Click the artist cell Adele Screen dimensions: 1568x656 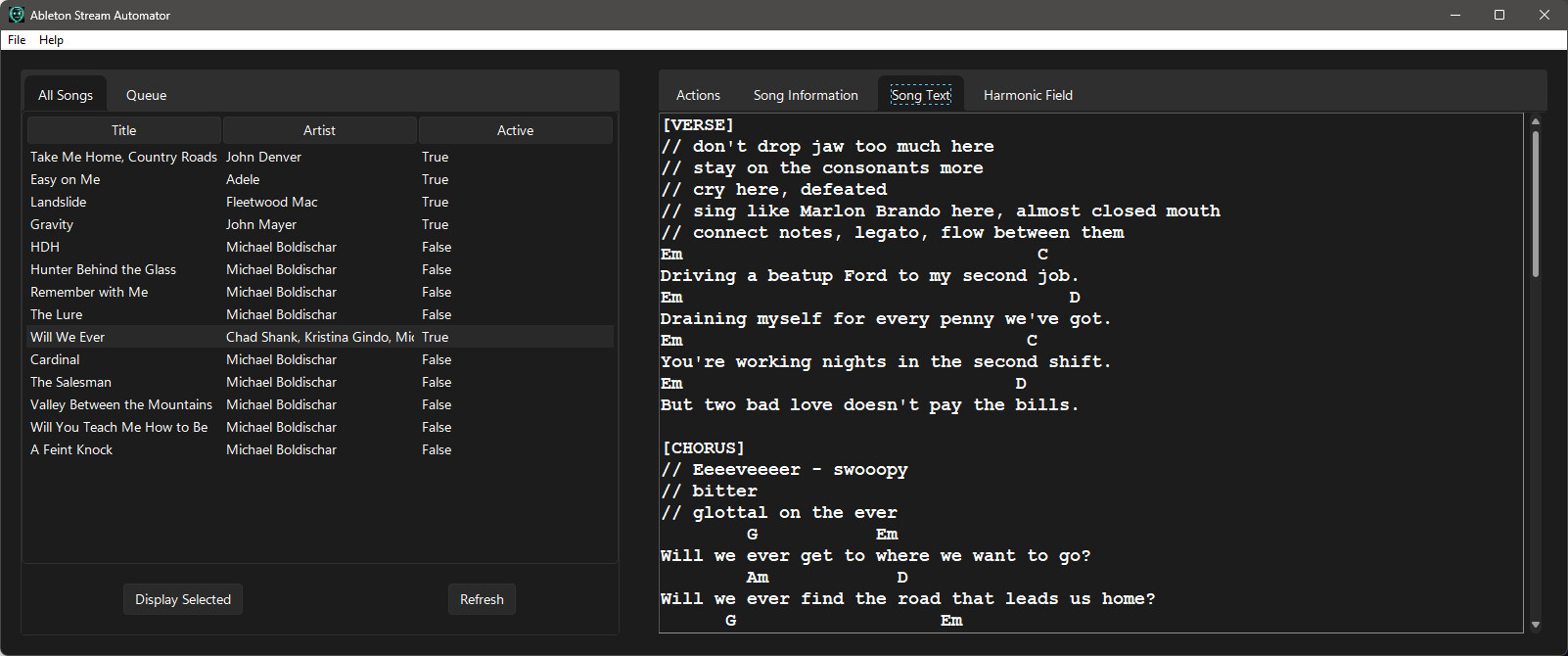click(320, 179)
